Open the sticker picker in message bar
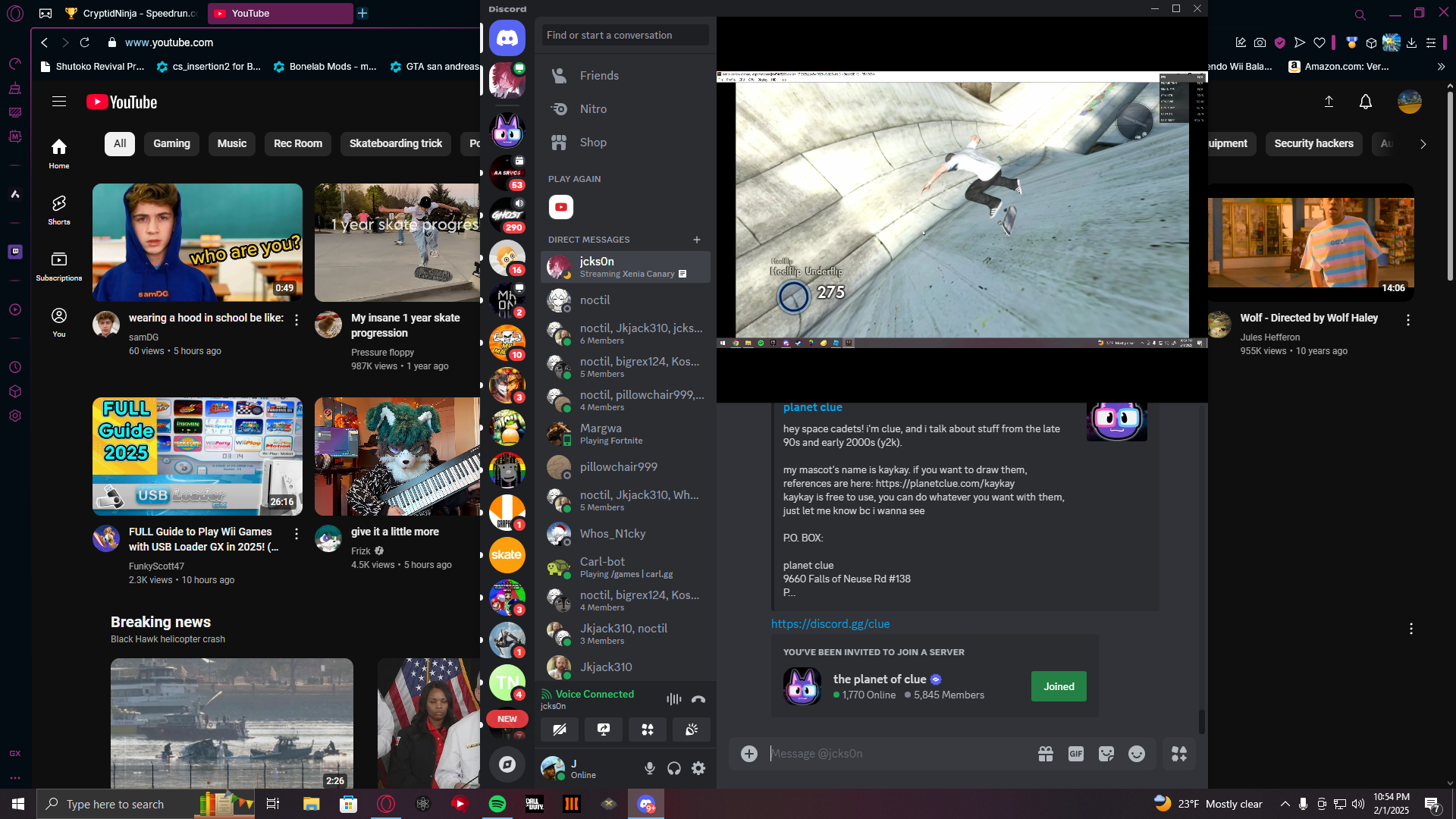This screenshot has width=1456, height=819. [x=1106, y=754]
